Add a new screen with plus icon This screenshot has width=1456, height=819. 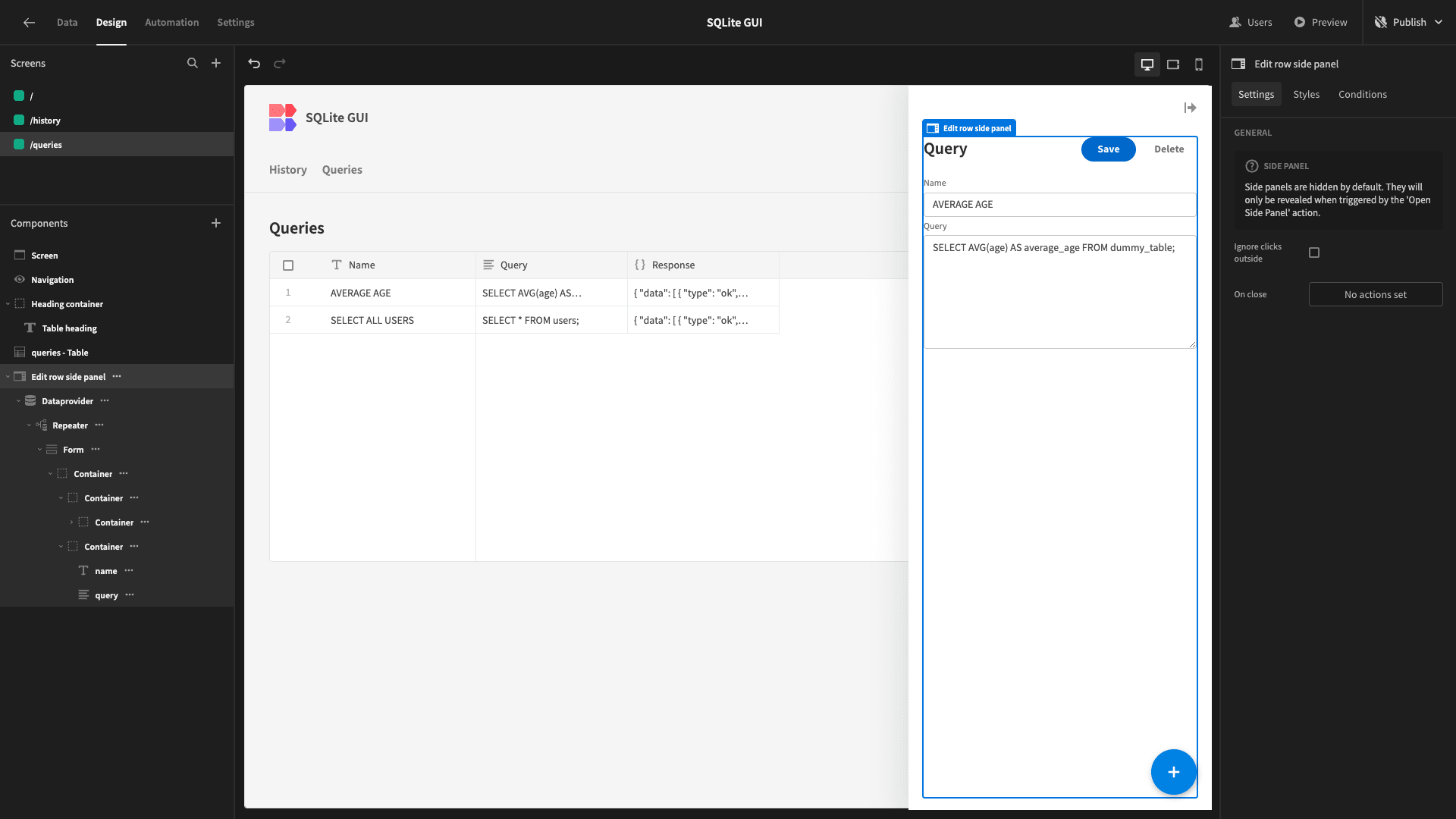(x=216, y=63)
